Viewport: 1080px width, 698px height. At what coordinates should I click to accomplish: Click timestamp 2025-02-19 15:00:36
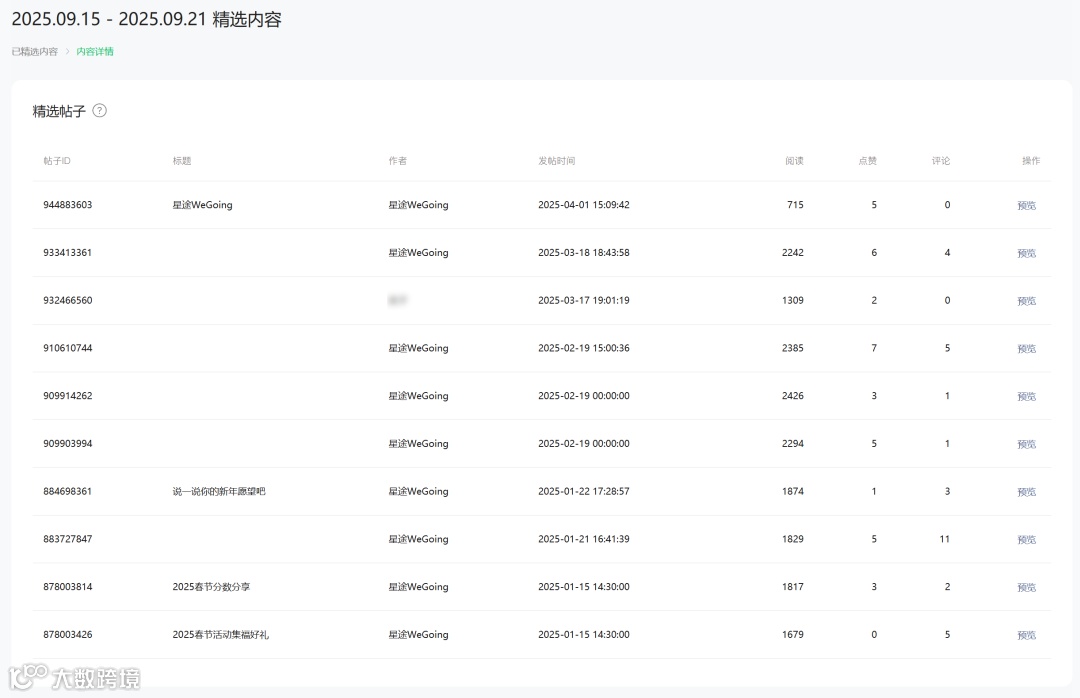point(583,348)
